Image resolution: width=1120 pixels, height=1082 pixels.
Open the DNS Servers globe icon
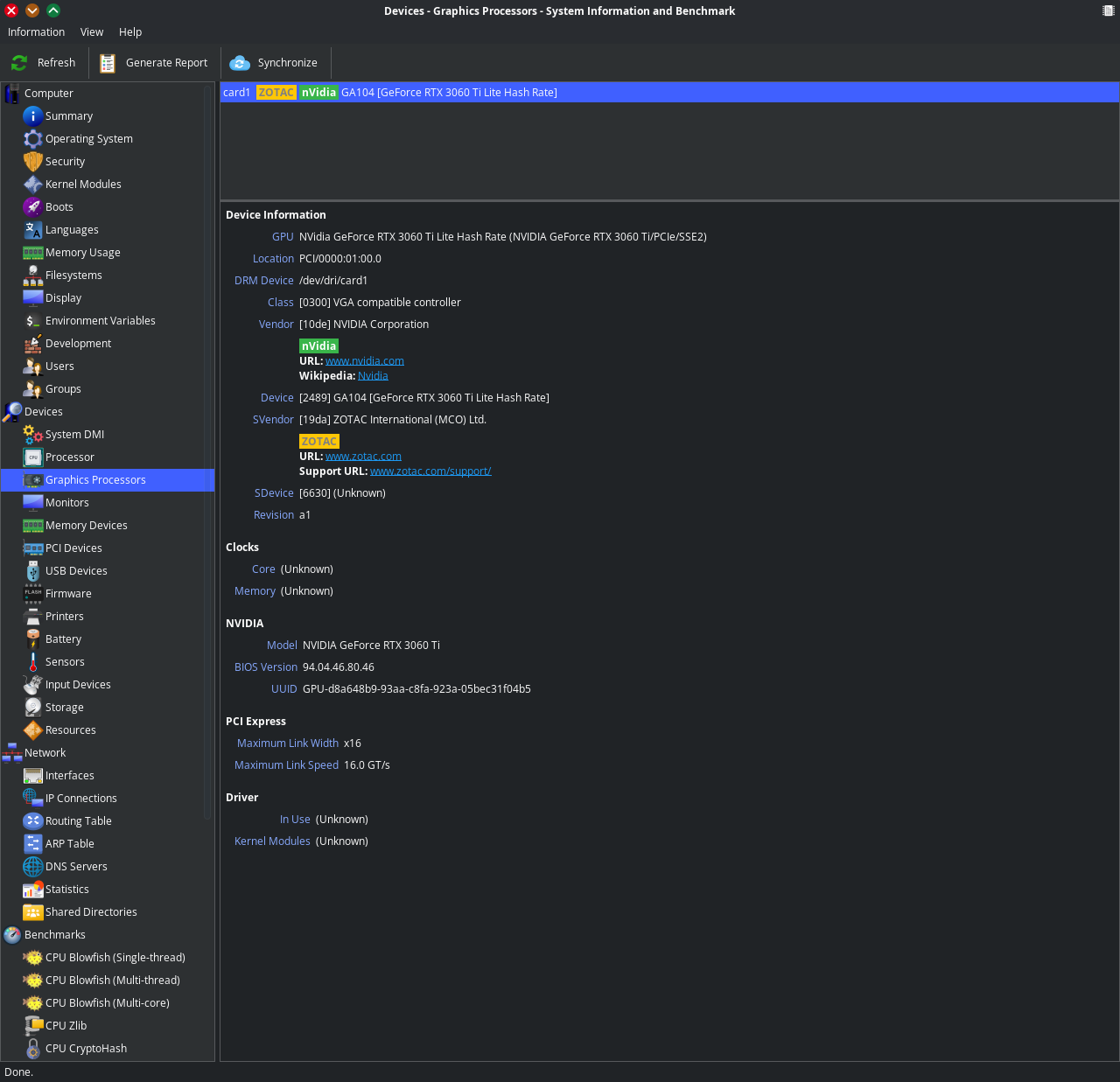tap(33, 867)
